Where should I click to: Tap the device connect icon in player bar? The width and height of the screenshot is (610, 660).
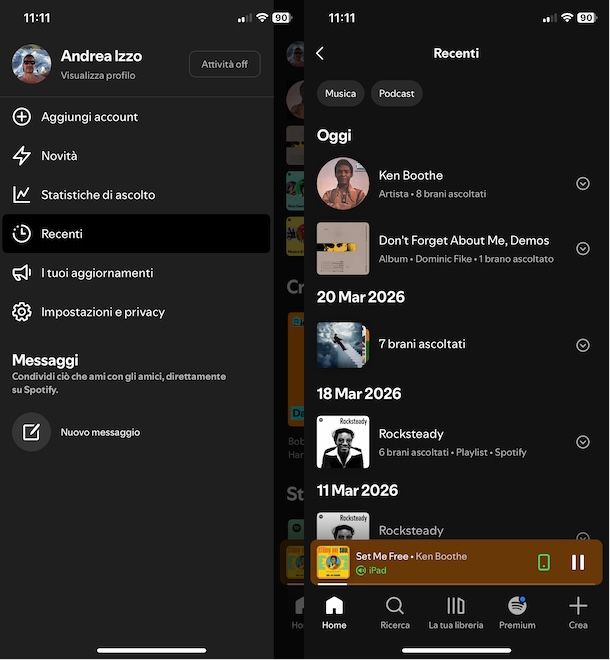coord(543,562)
